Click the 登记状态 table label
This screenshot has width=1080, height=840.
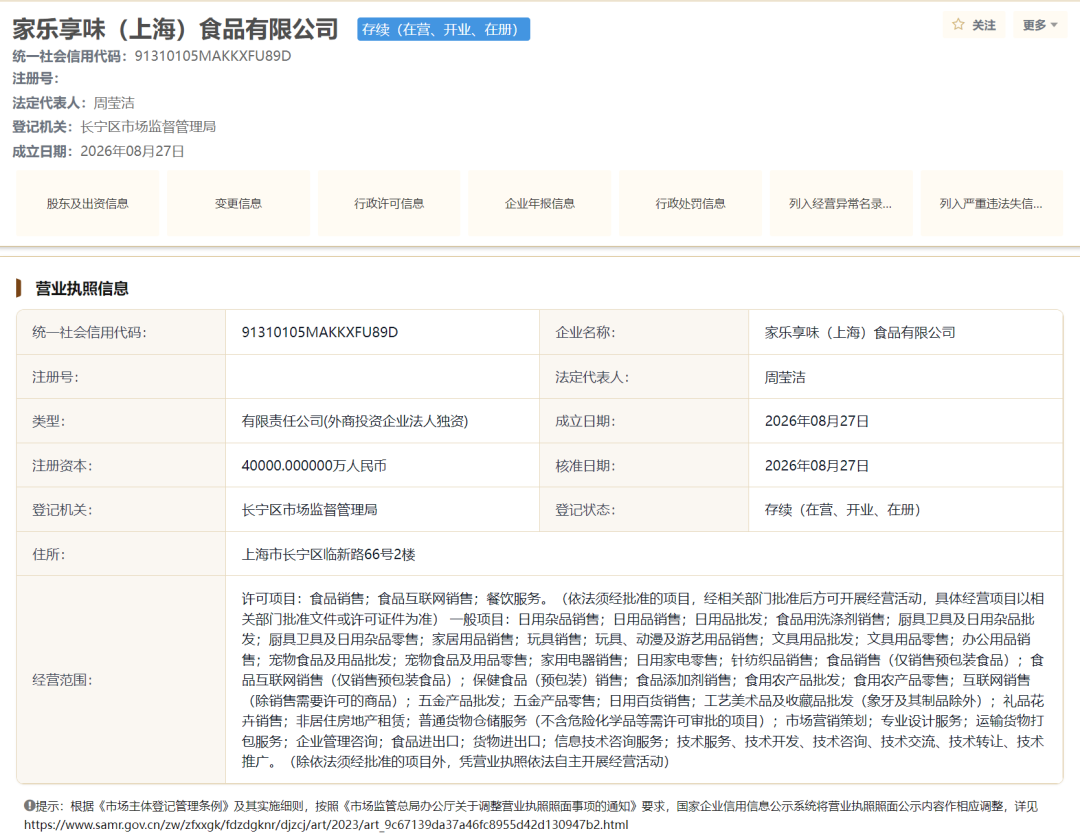(x=585, y=510)
